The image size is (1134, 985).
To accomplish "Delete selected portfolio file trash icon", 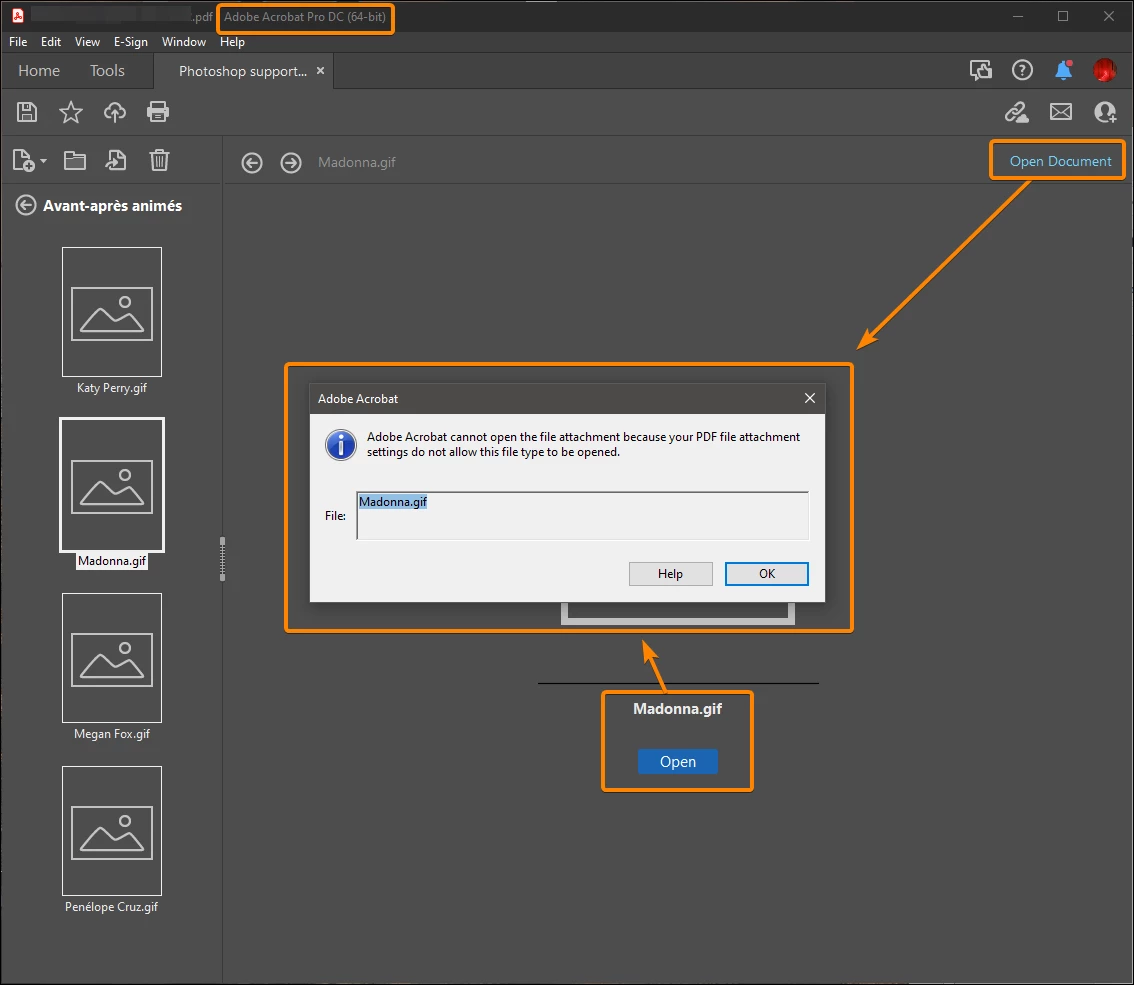I will tap(159, 161).
